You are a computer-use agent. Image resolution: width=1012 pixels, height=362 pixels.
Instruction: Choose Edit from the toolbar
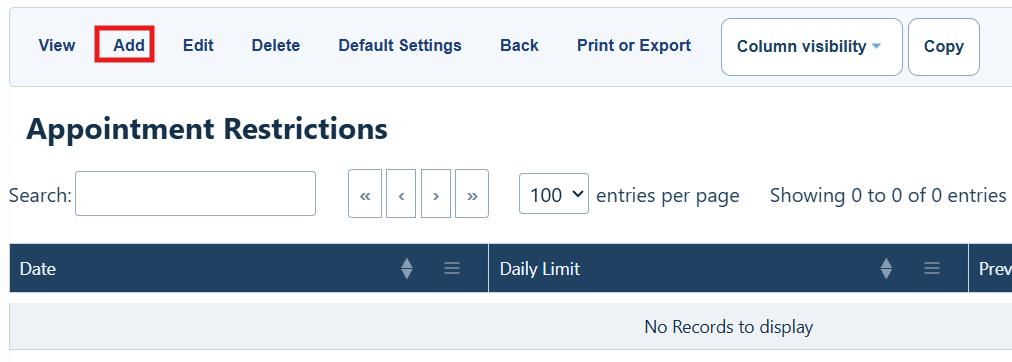(198, 45)
